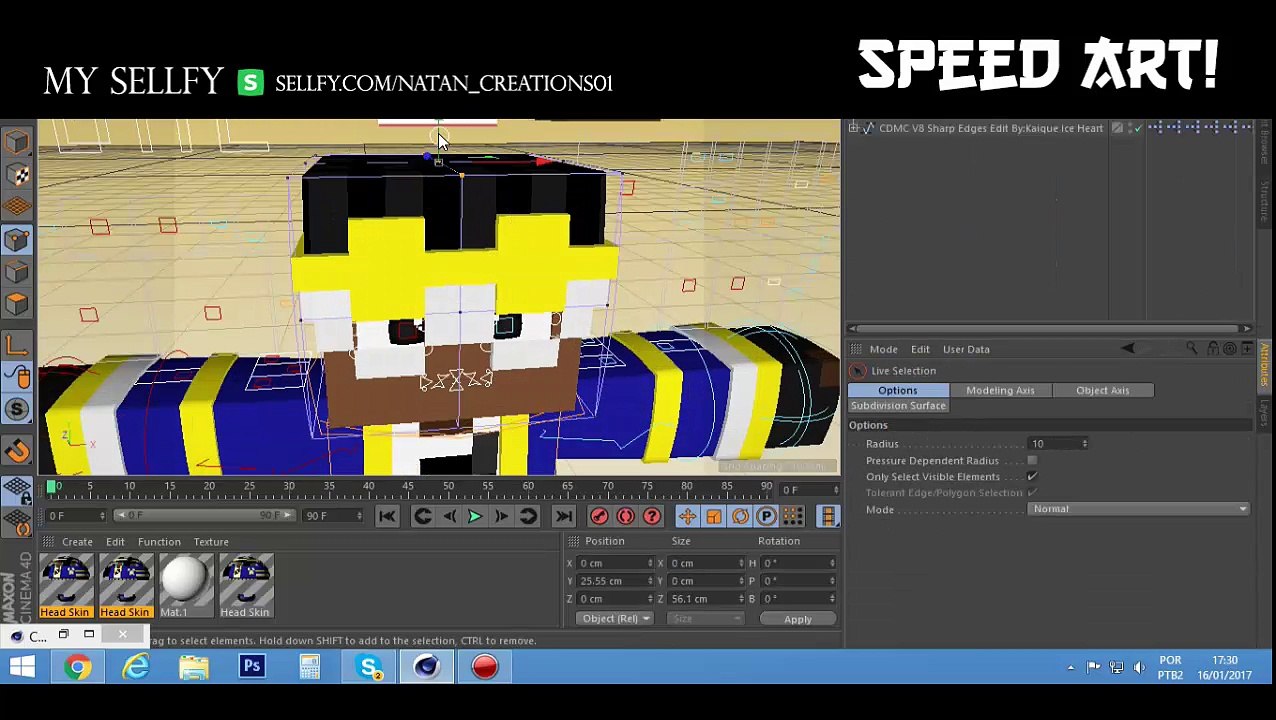The width and height of the screenshot is (1276, 720).
Task: Click the Apply button
Action: tap(798, 619)
